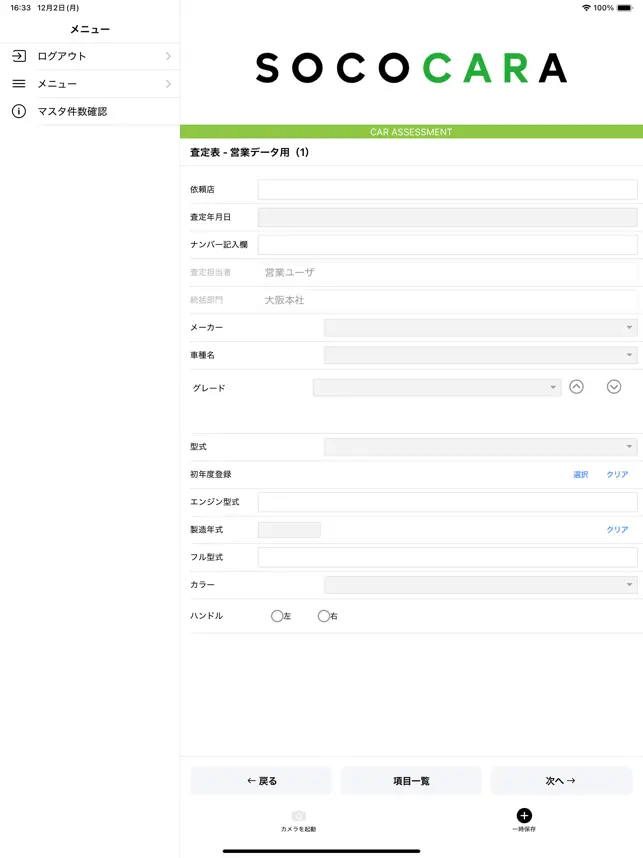Open メニュー sidebar item

(90, 84)
